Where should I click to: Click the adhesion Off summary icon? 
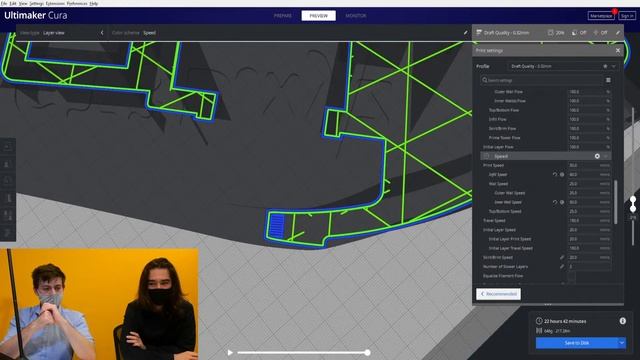coord(596,32)
